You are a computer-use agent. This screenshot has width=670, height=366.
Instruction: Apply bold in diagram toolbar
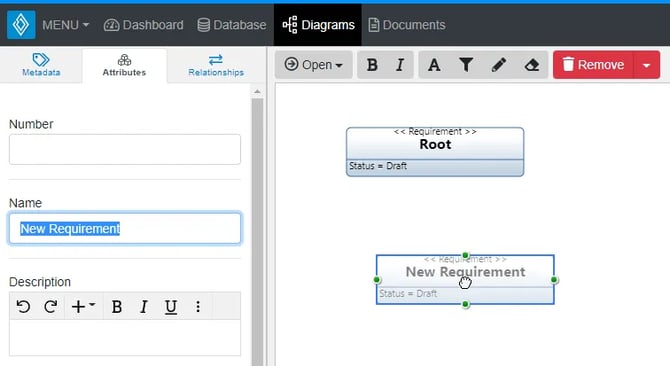pos(372,65)
